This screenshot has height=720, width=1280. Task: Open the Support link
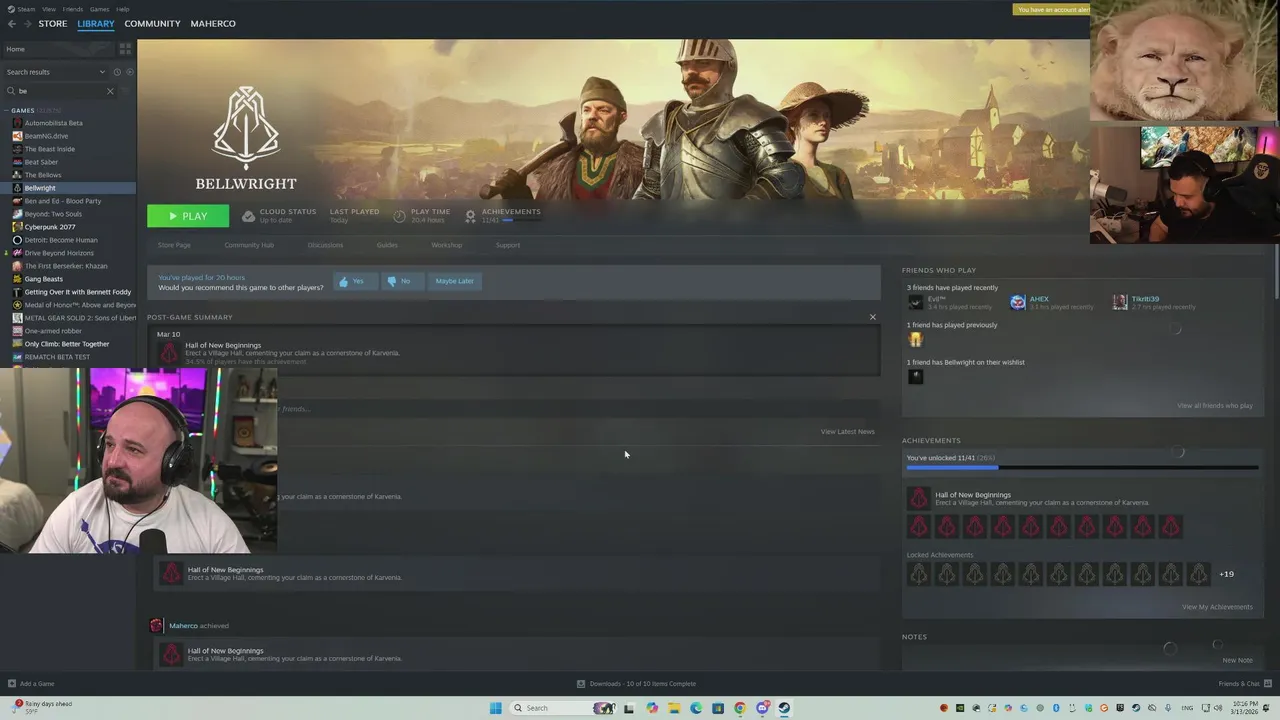pos(508,245)
